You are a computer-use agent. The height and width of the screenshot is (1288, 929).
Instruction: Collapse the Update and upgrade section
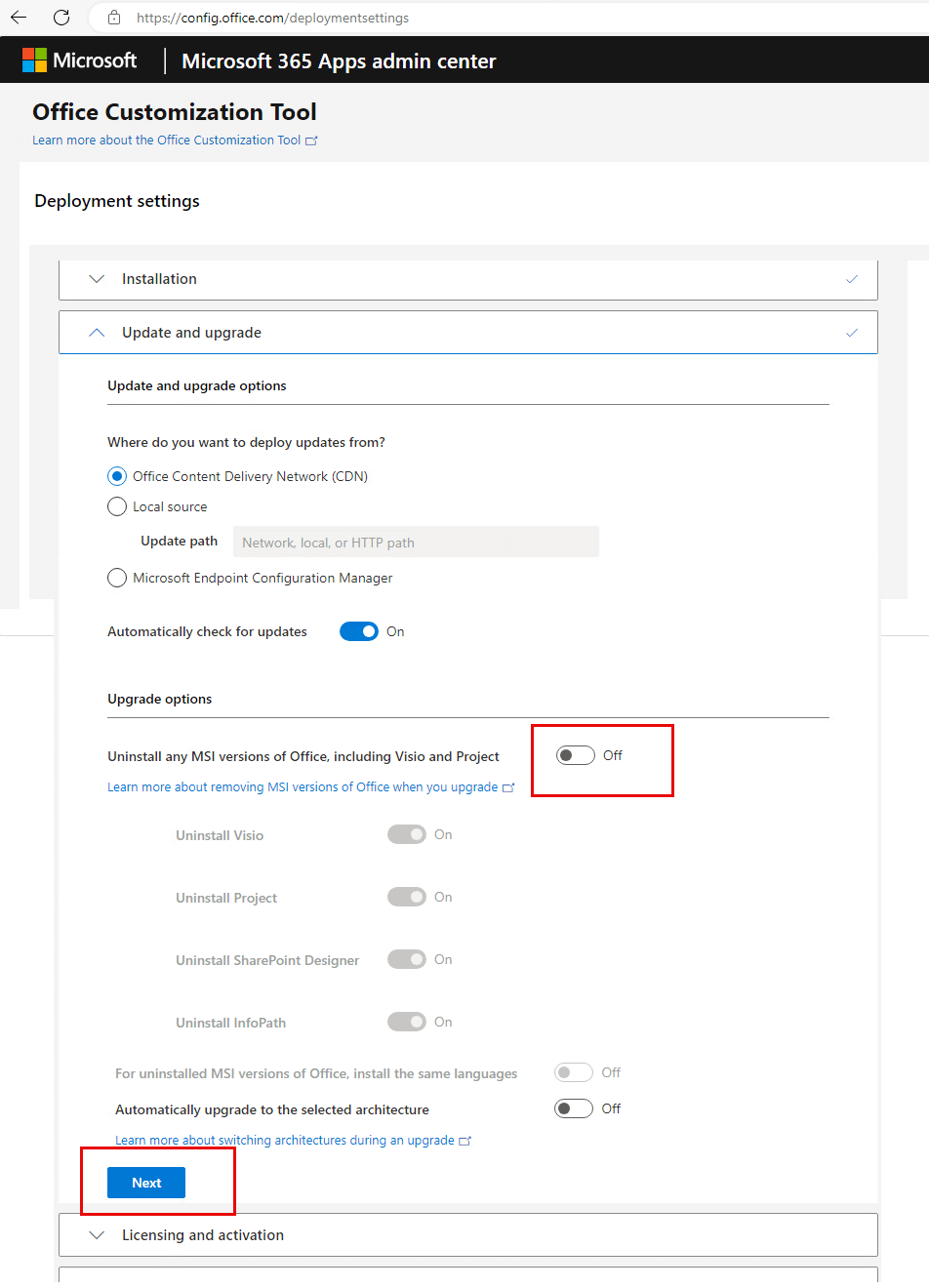(x=97, y=332)
